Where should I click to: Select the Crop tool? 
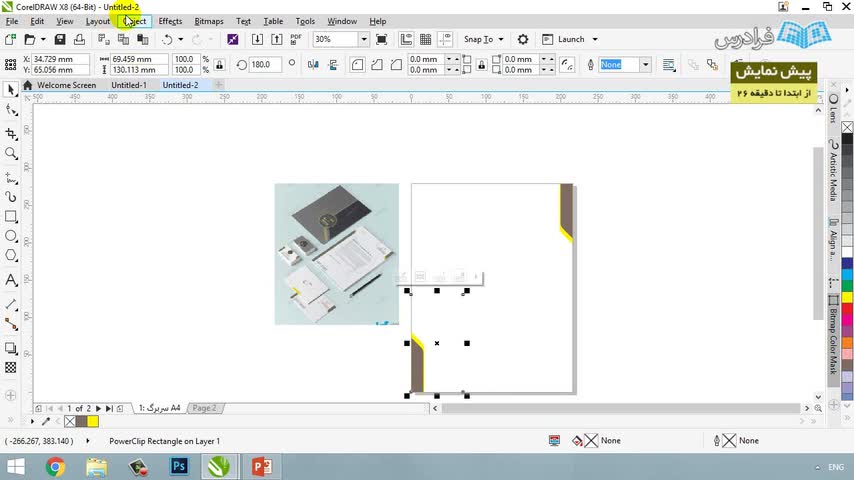pyautogui.click(x=11, y=133)
